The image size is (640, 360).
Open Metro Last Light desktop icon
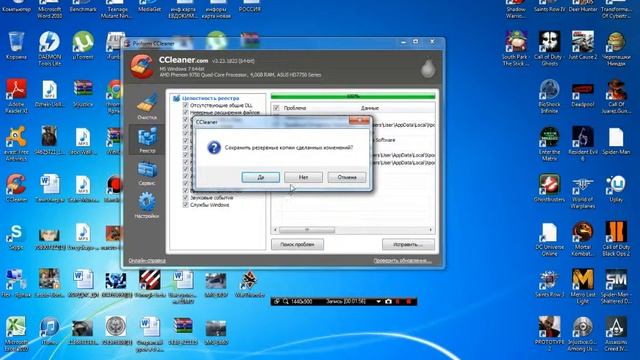(582, 286)
